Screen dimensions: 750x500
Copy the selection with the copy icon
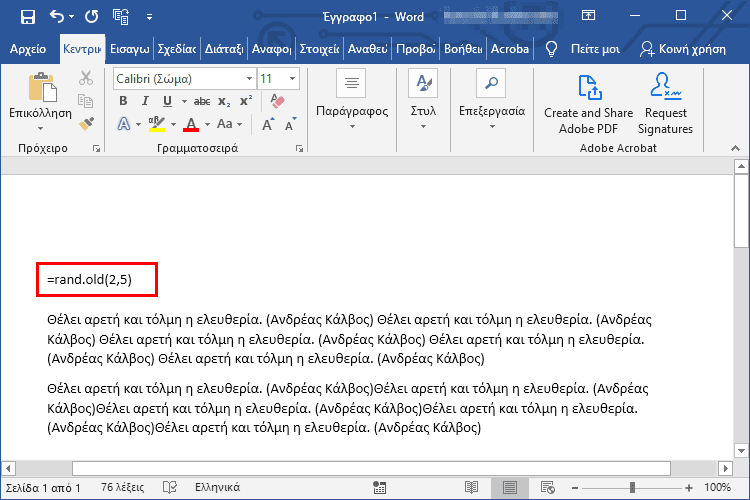tap(86, 101)
